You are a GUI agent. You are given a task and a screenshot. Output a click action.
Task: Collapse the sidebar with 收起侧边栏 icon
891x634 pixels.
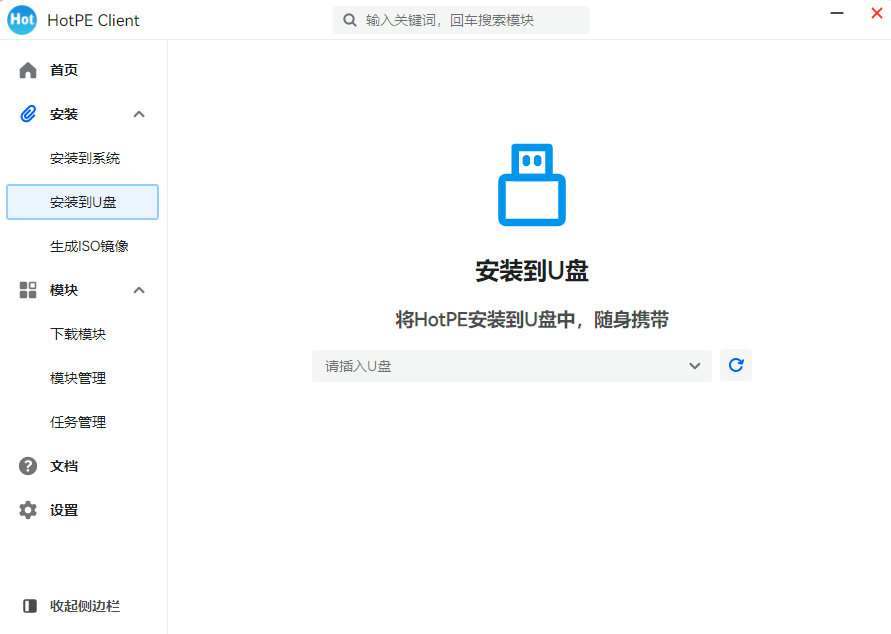coord(29,606)
